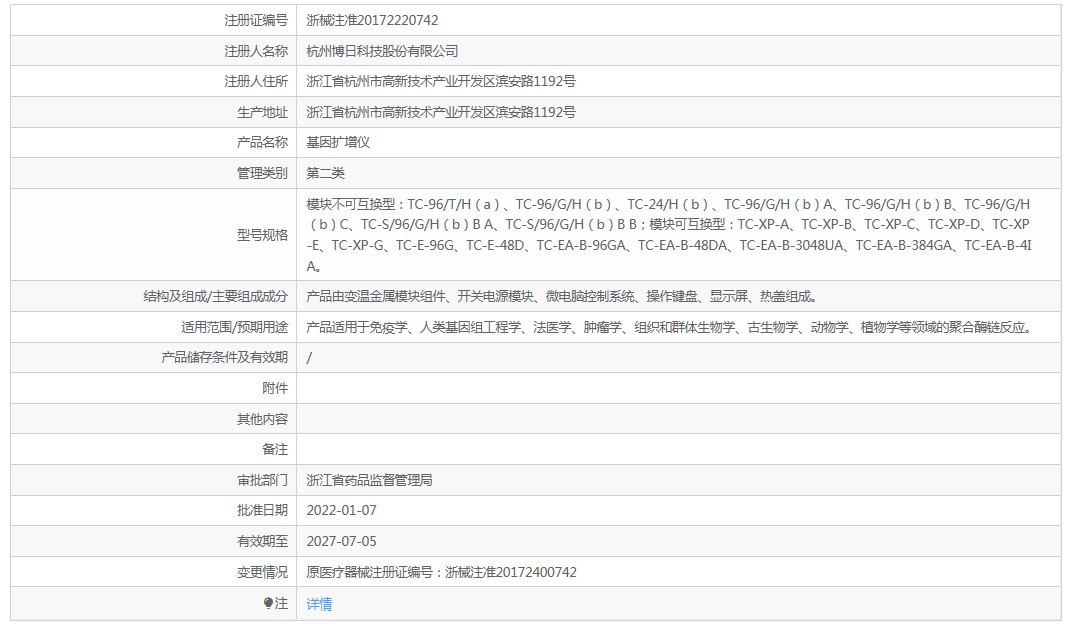Screen dimensions: 1067x624
Task: Select management category value 第二类
Action: click(325, 173)
